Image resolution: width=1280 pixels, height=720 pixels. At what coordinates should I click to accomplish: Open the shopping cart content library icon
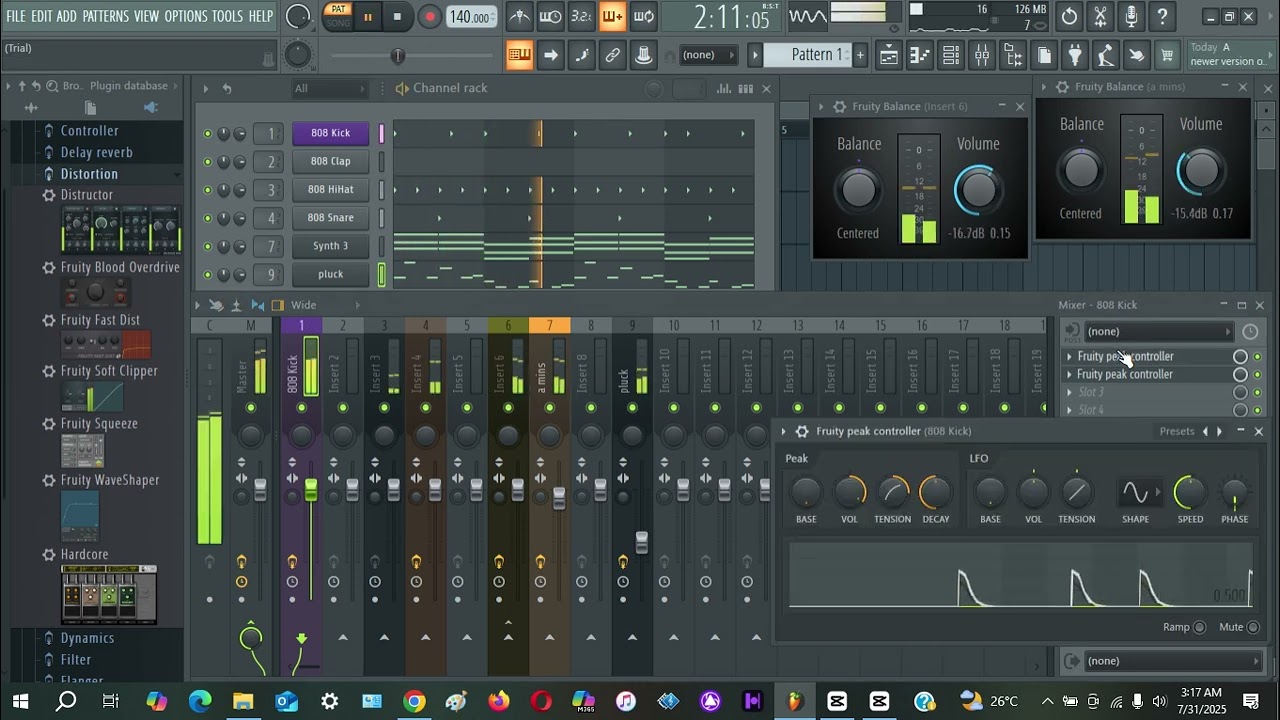pyautogui.click(x=1167, y=56)
